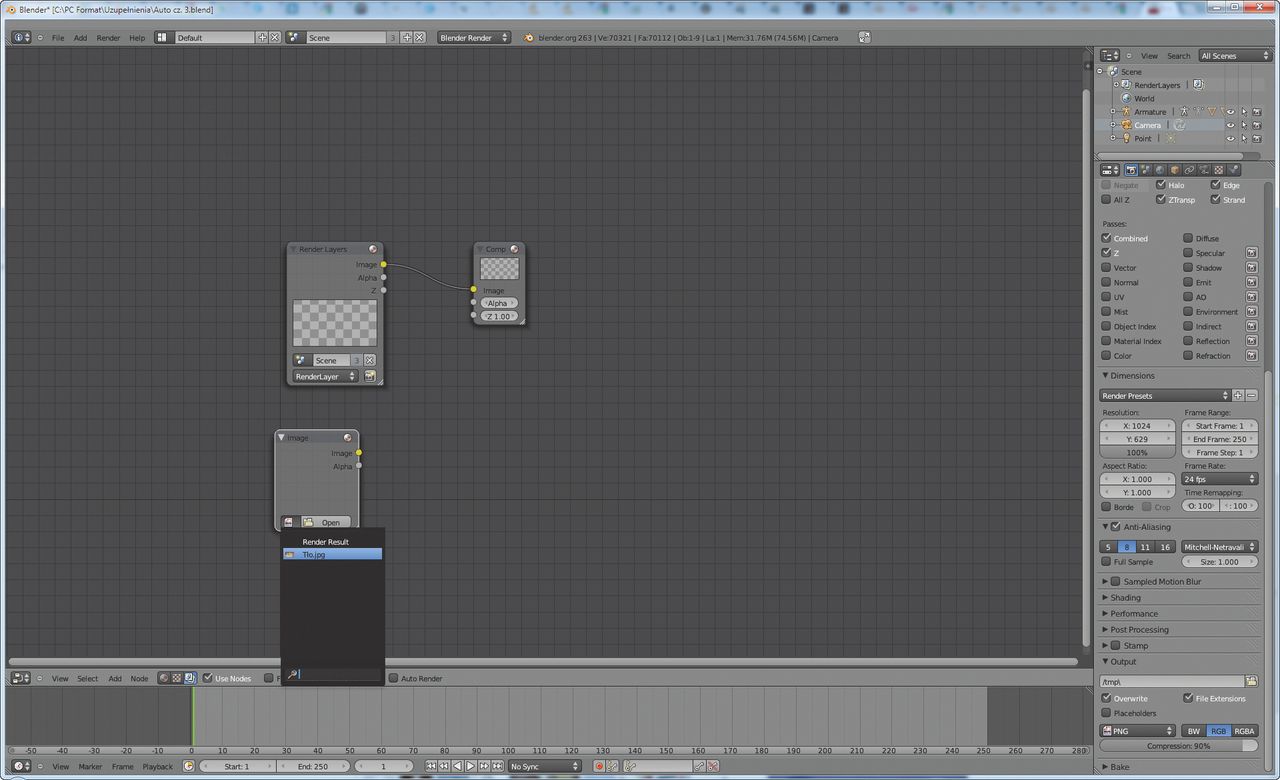The height and width of the screenshot is (780, 1280).
Task: Open the Marker menu in timeline
Action: [x=90, y=767]
